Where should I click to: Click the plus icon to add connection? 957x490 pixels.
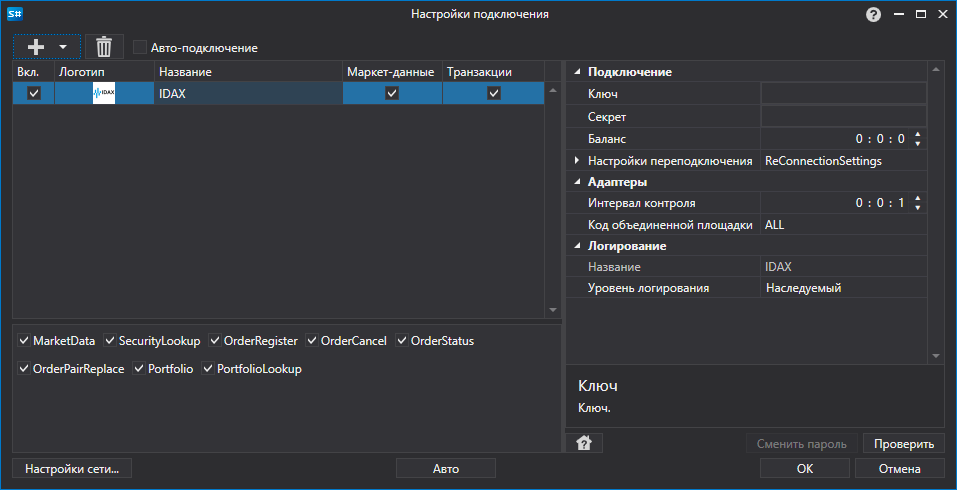(x=36, y=47)
